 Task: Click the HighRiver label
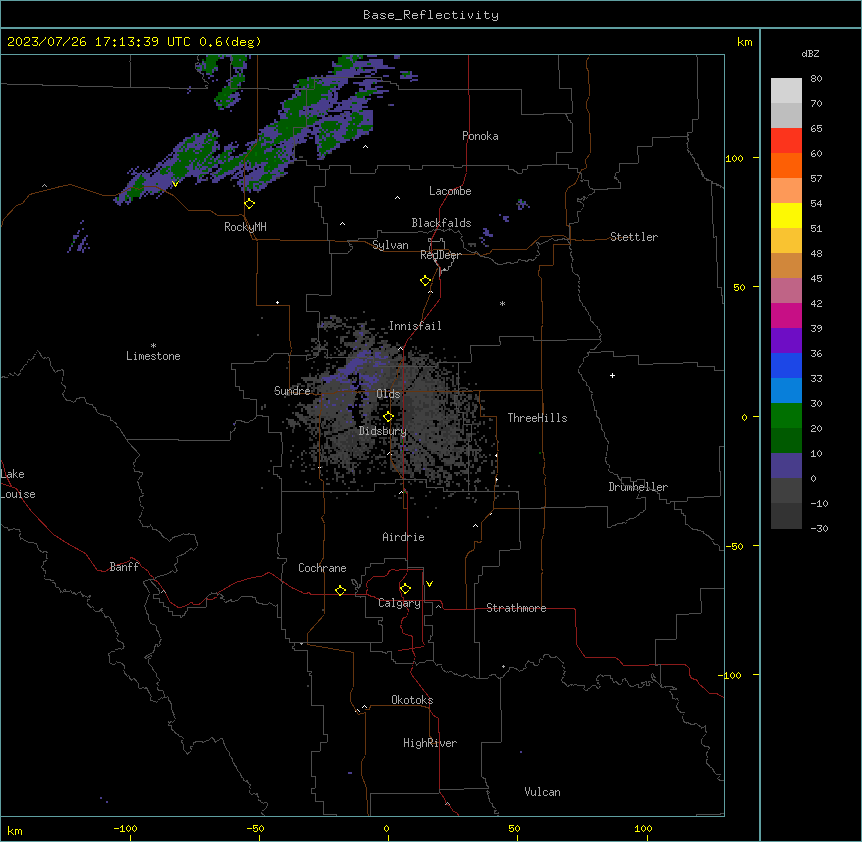tap(430, 743)
